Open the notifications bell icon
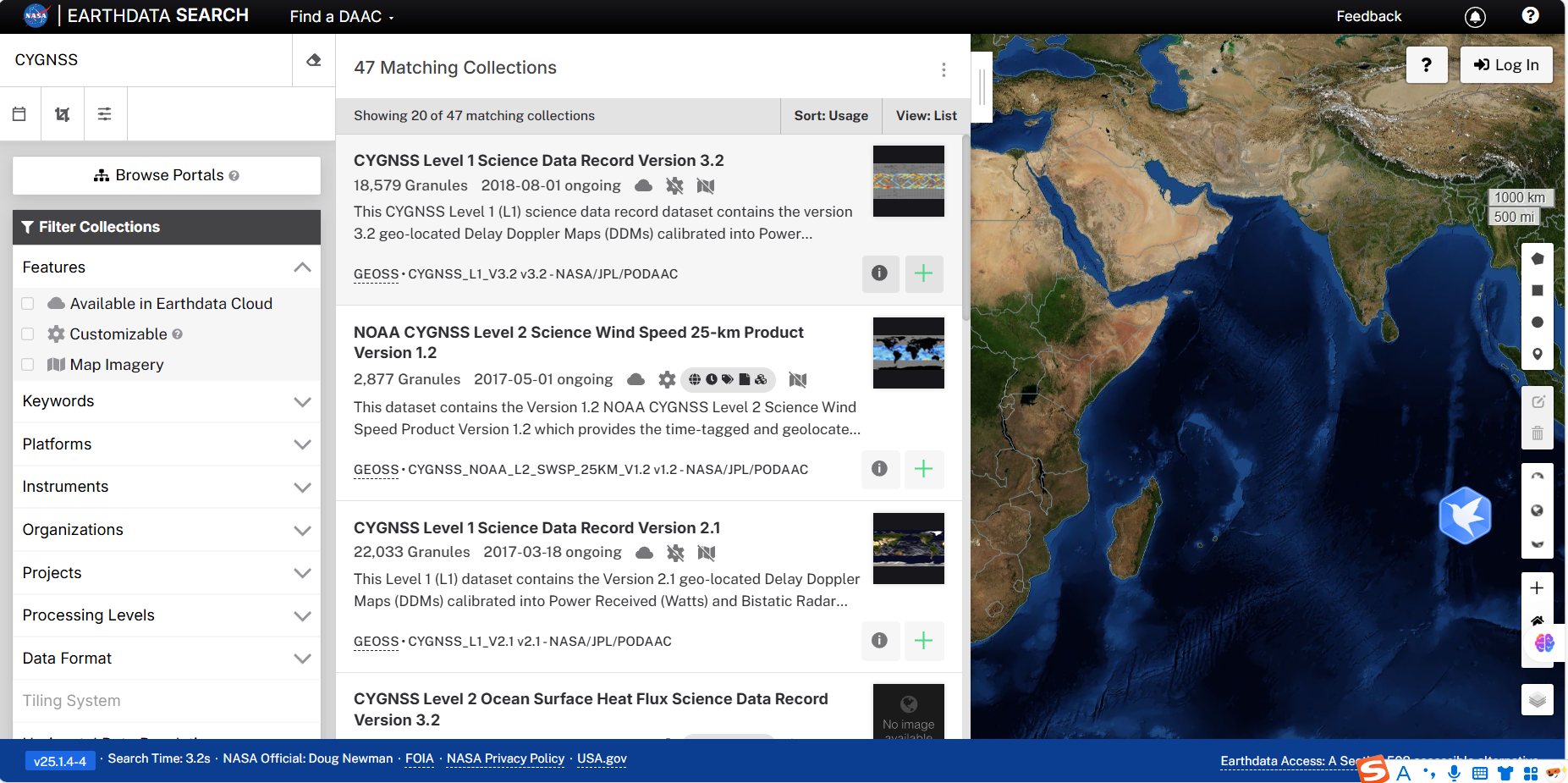This screenshot has width=1568, height=783. click(x=1475, y=16)
